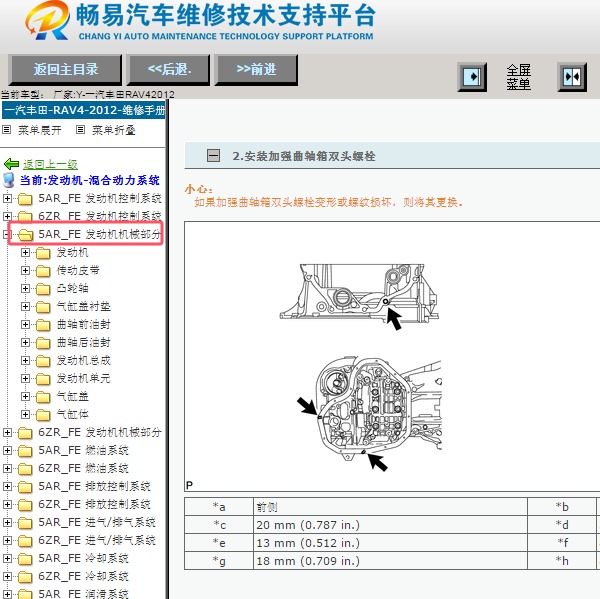Image resolution: width=600 pixels, height=599 pixels.
Task: Expand the 发动机总成 subfolder
Action: pyautogui.click(x=25, y=360)
